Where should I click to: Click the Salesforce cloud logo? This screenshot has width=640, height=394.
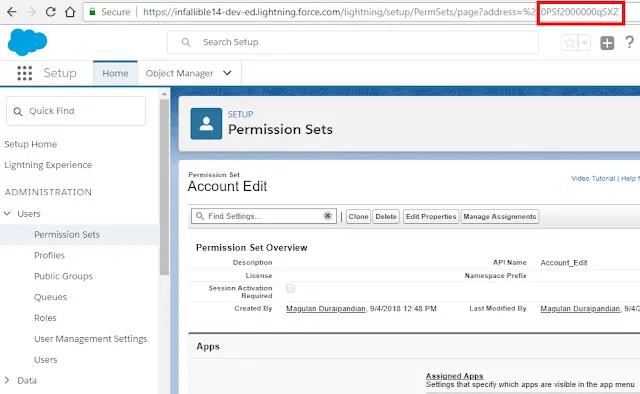pos(27,42)
